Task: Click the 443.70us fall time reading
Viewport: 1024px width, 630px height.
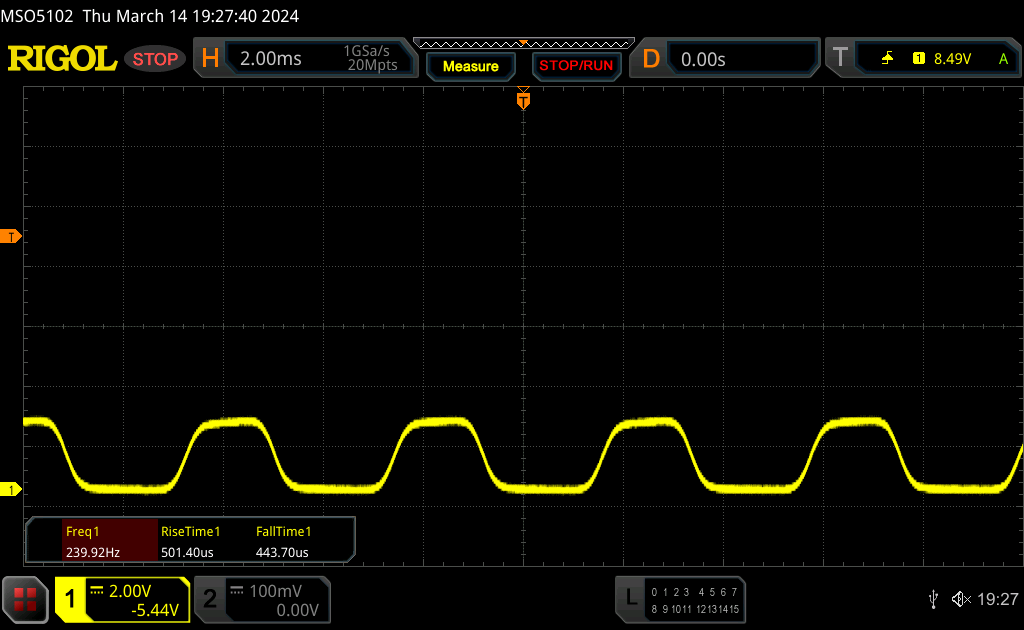Action: pyautogui.click(x=282, y=552)
